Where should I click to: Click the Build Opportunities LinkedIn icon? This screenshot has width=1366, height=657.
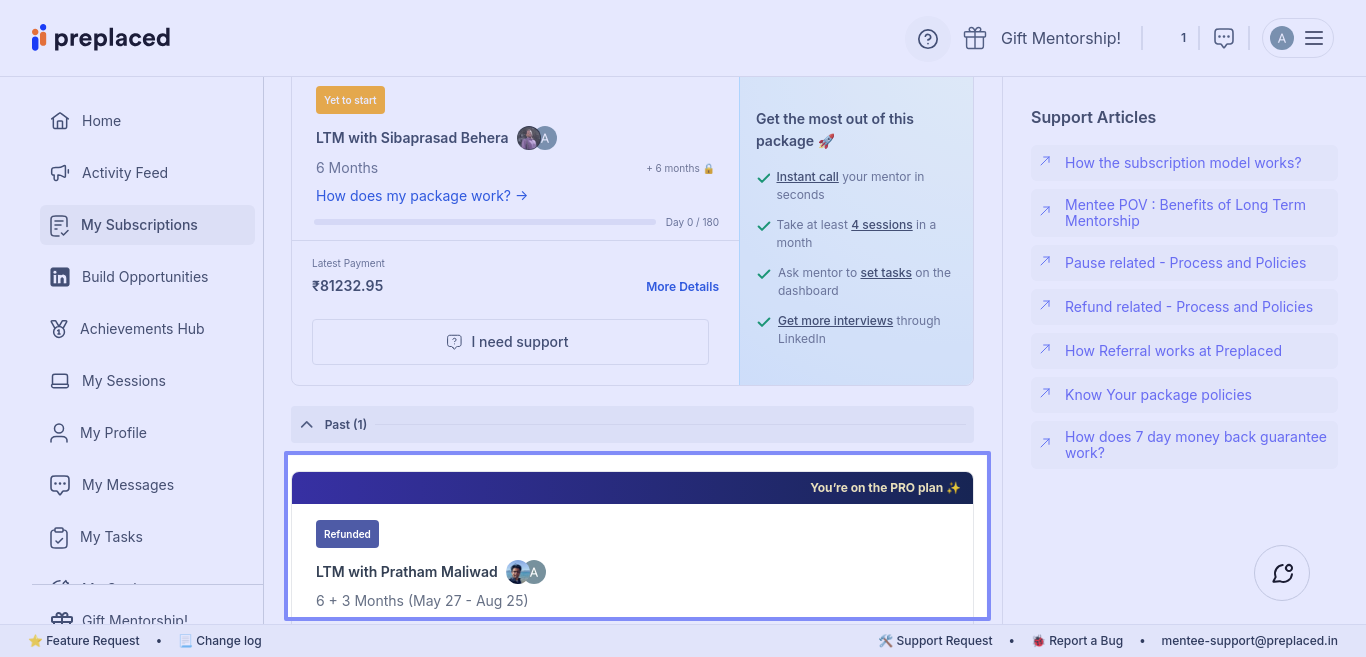[60, 277]
